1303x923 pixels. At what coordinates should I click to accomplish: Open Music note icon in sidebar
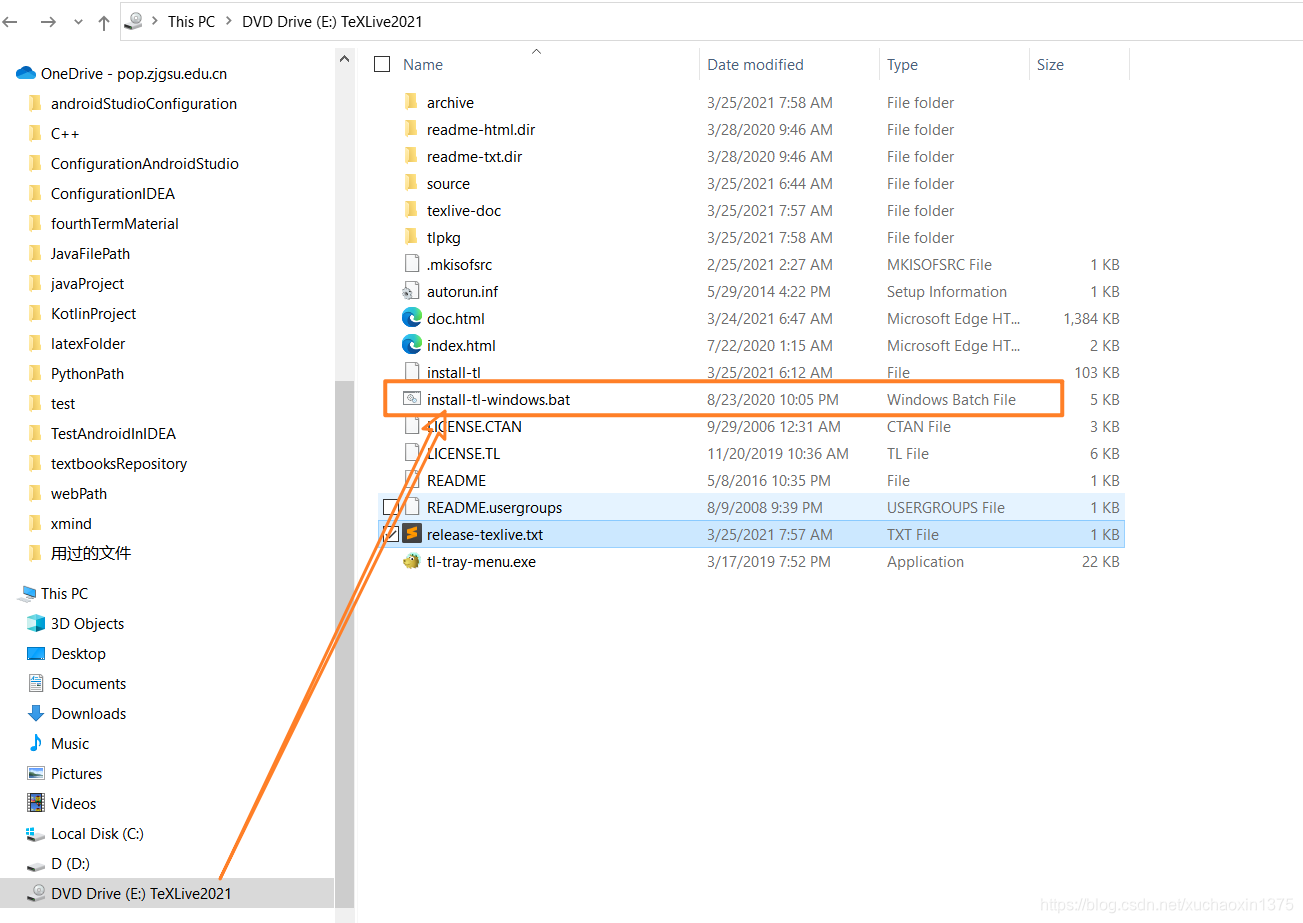(x=36, y=743)
